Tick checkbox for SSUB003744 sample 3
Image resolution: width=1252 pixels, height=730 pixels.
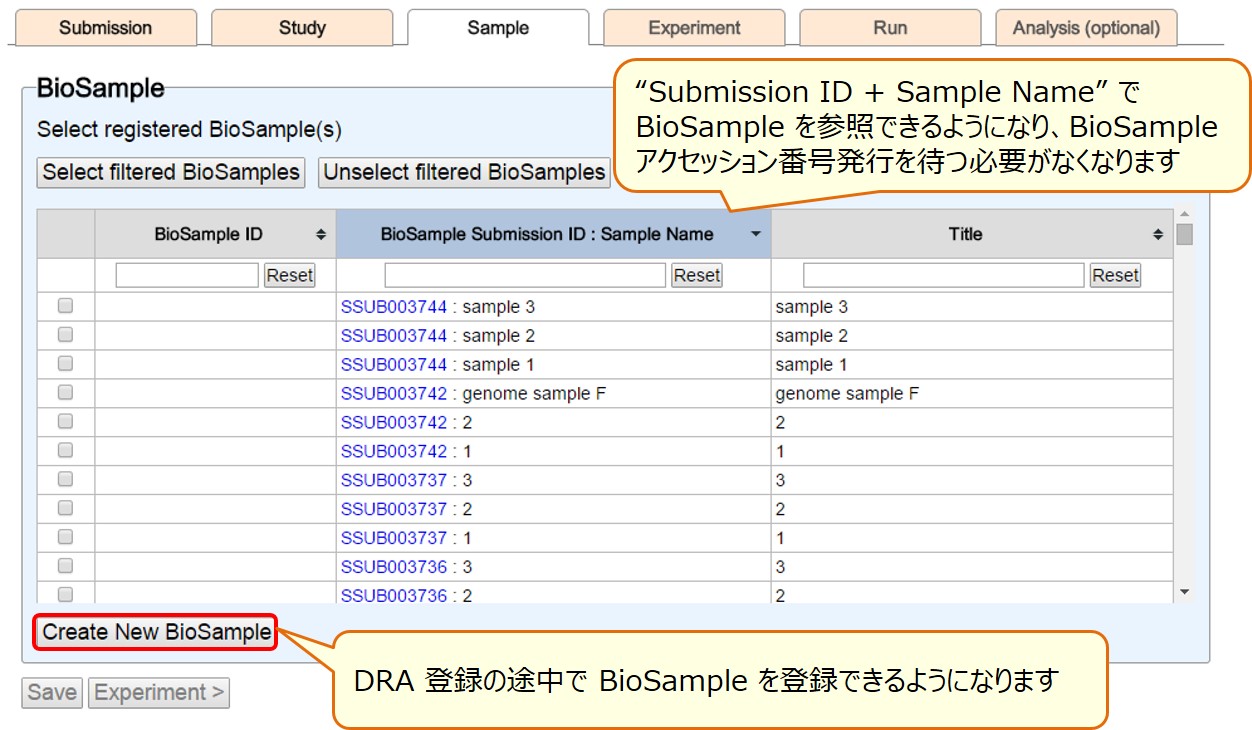66,306
